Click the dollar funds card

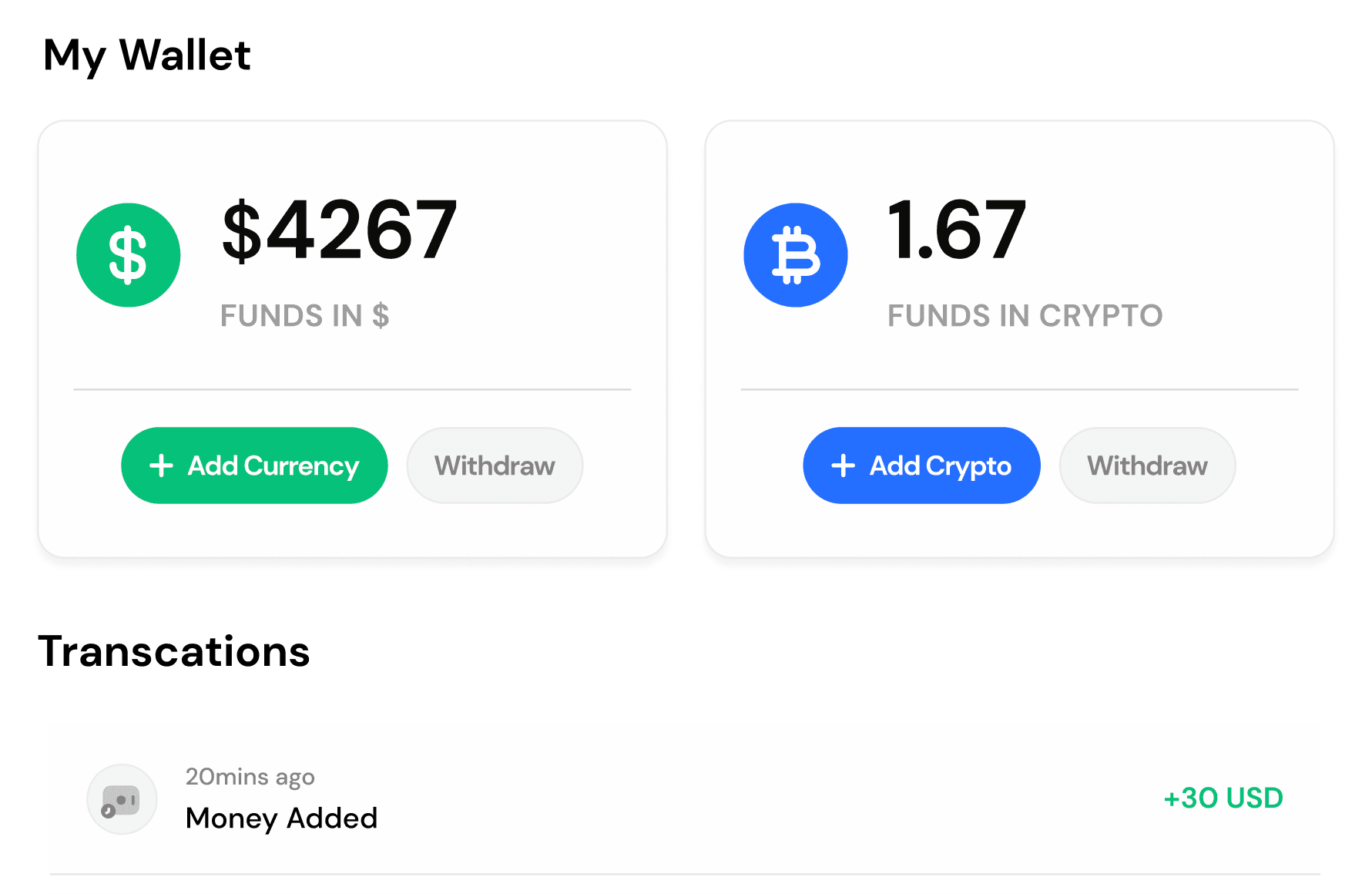point(352,338)
